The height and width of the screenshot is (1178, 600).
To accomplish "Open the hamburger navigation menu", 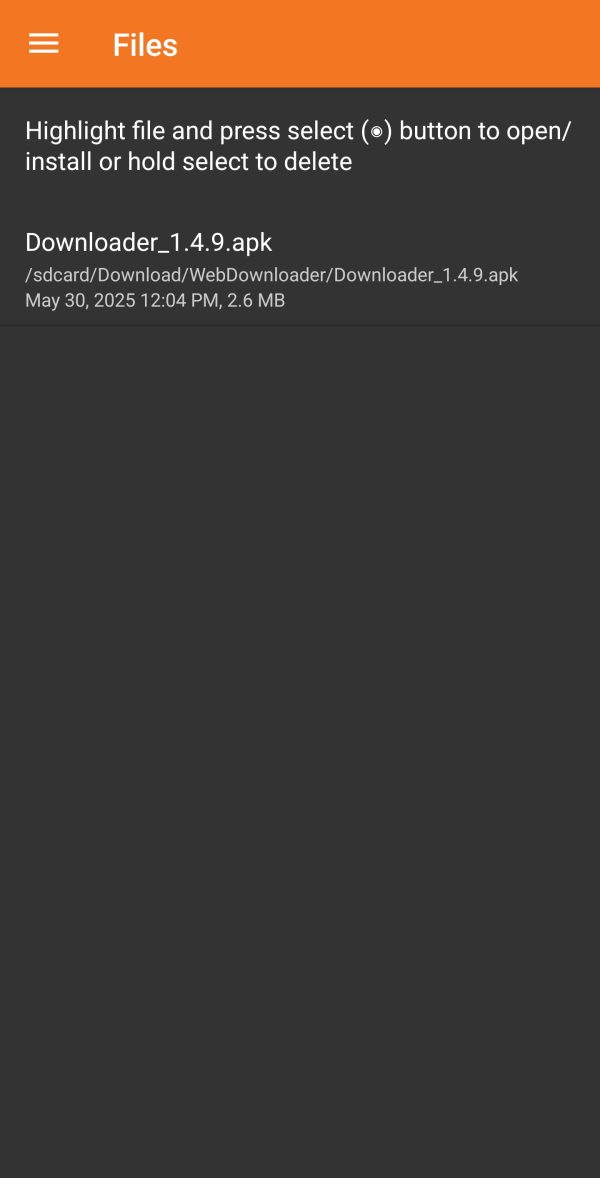I will (x=44, y=44).
